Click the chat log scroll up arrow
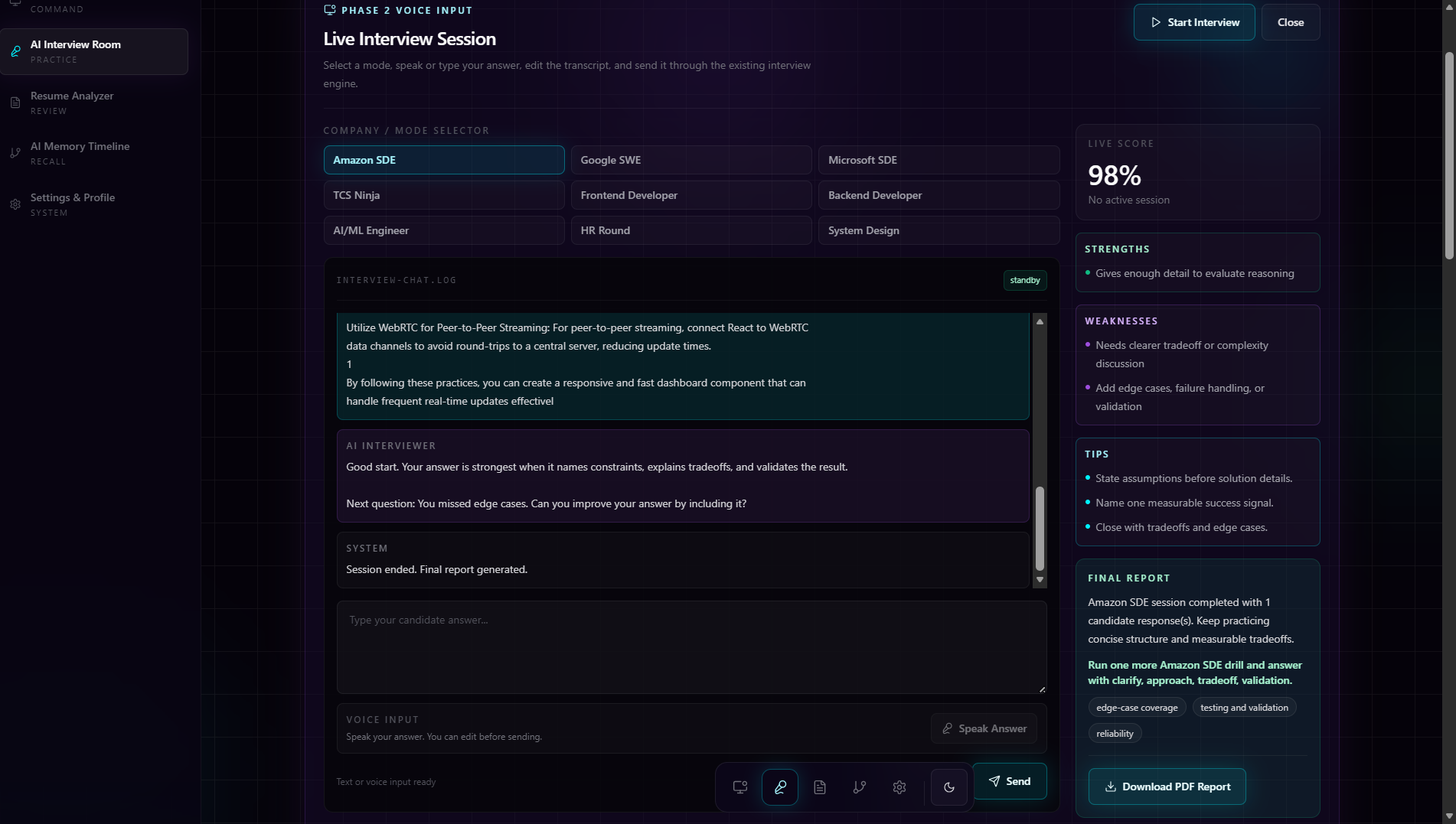 (x=1040, y=321)
